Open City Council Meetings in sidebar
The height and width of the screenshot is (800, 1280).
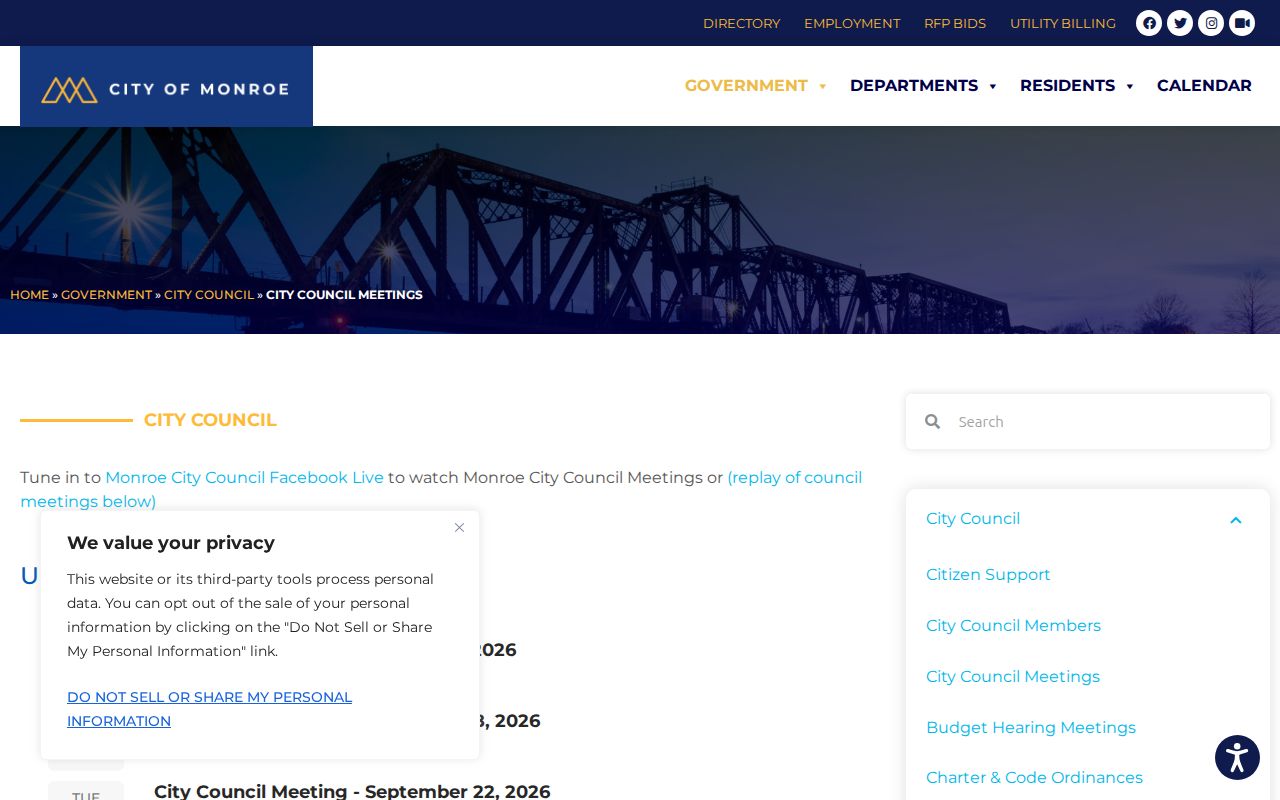coord(1013,677)
